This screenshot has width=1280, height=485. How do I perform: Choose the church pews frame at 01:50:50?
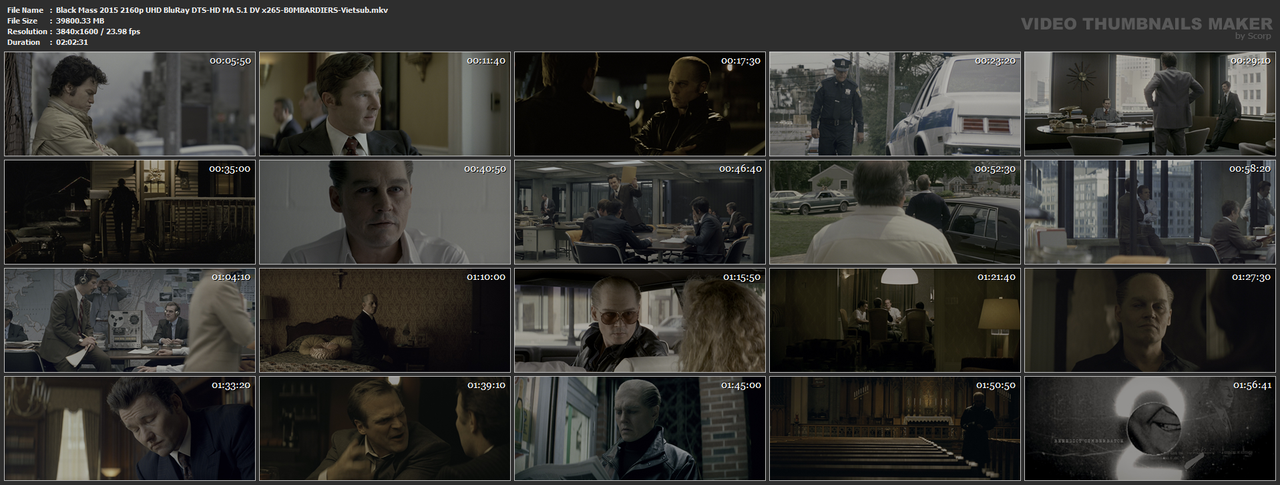point(895,428)
